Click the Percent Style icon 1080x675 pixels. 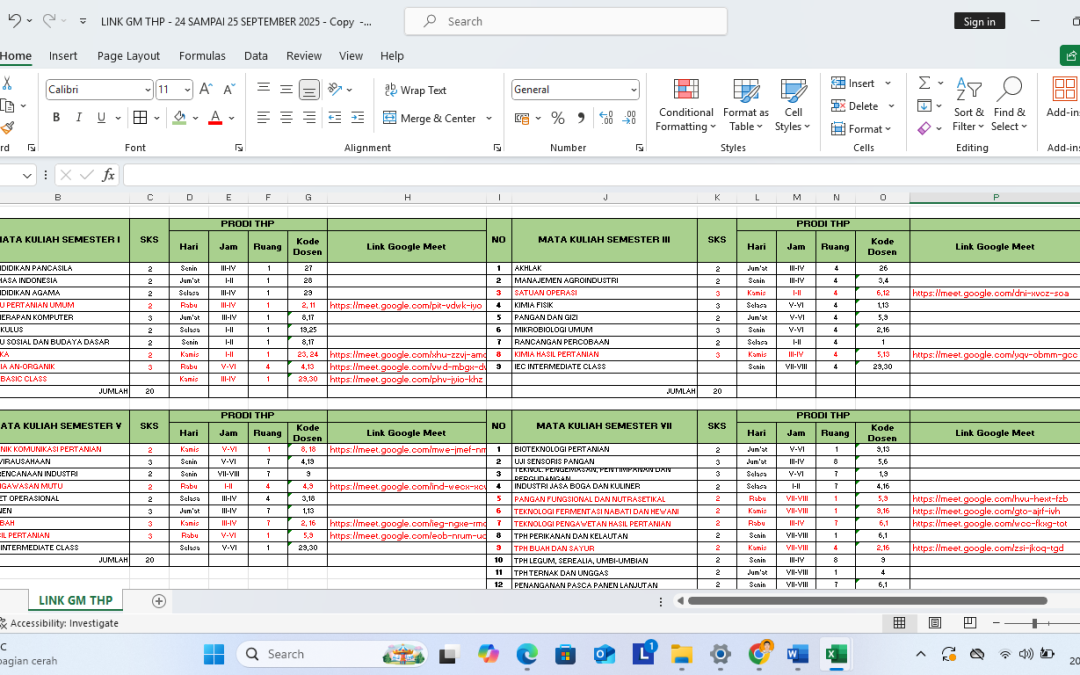(558, 118)
